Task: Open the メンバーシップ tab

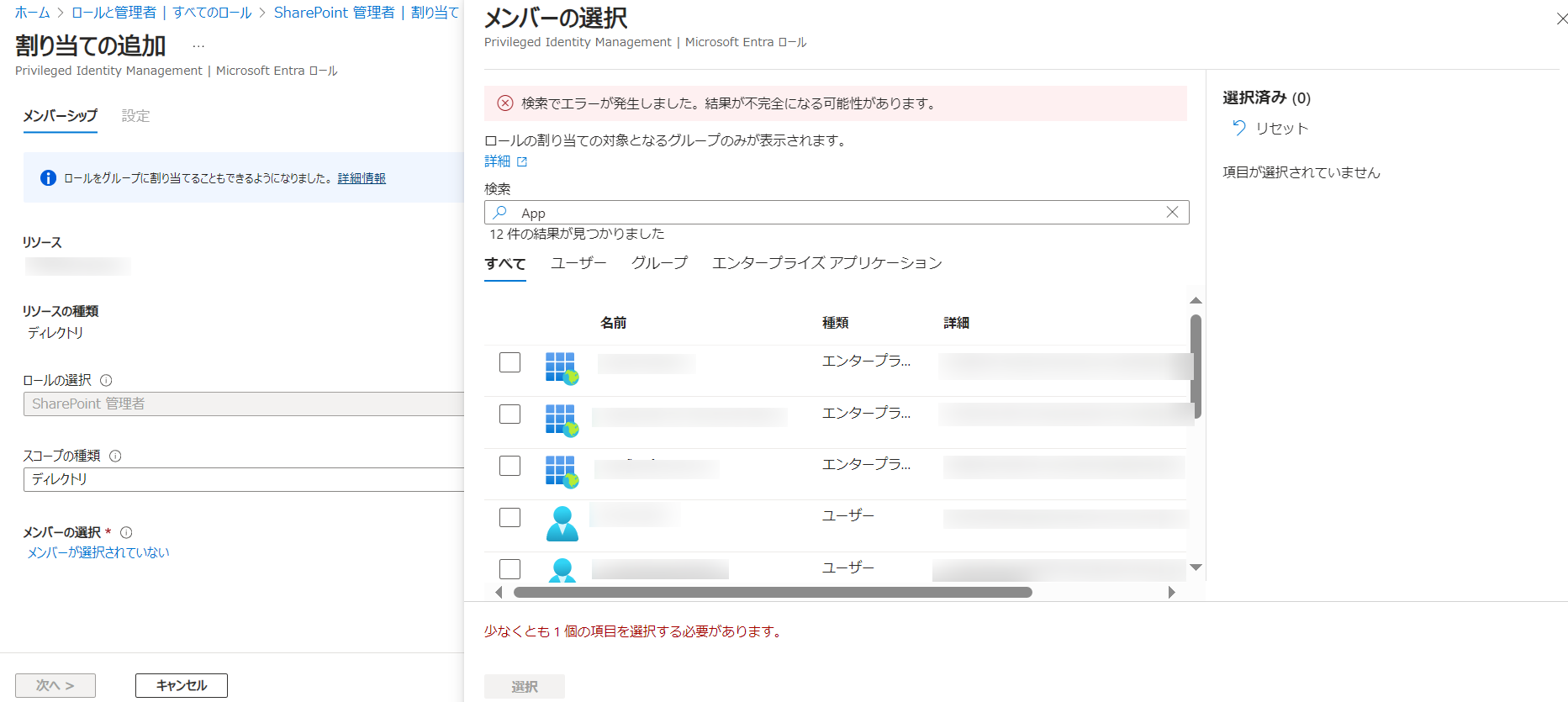Action: pos(60,116)
